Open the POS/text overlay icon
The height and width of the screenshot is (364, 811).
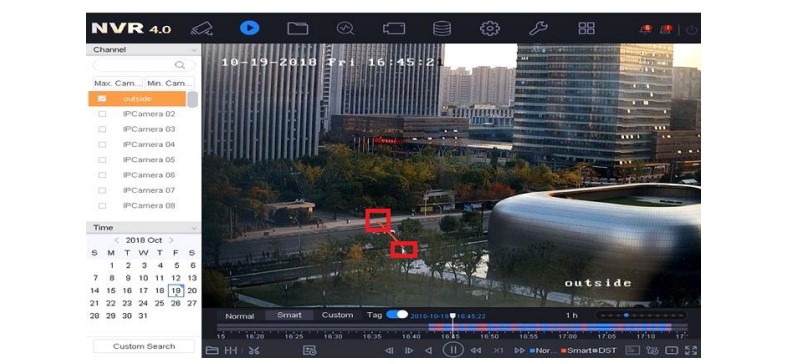pos(632,350)
